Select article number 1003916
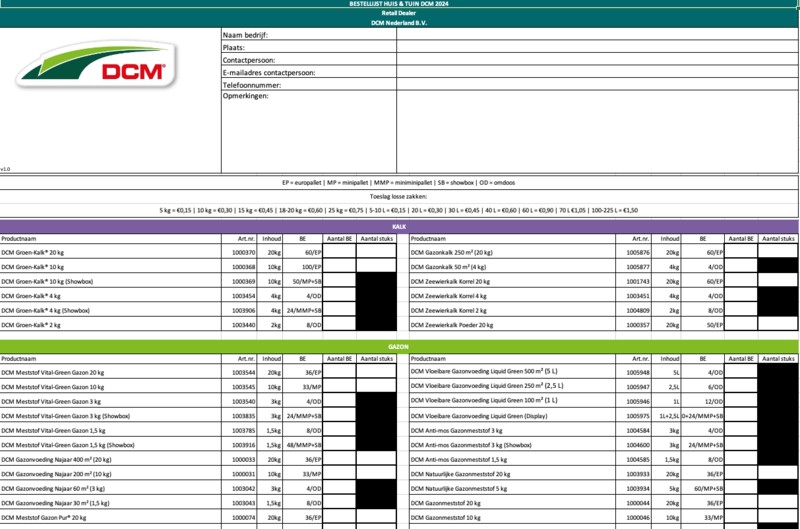 click(x=243, y=445)
